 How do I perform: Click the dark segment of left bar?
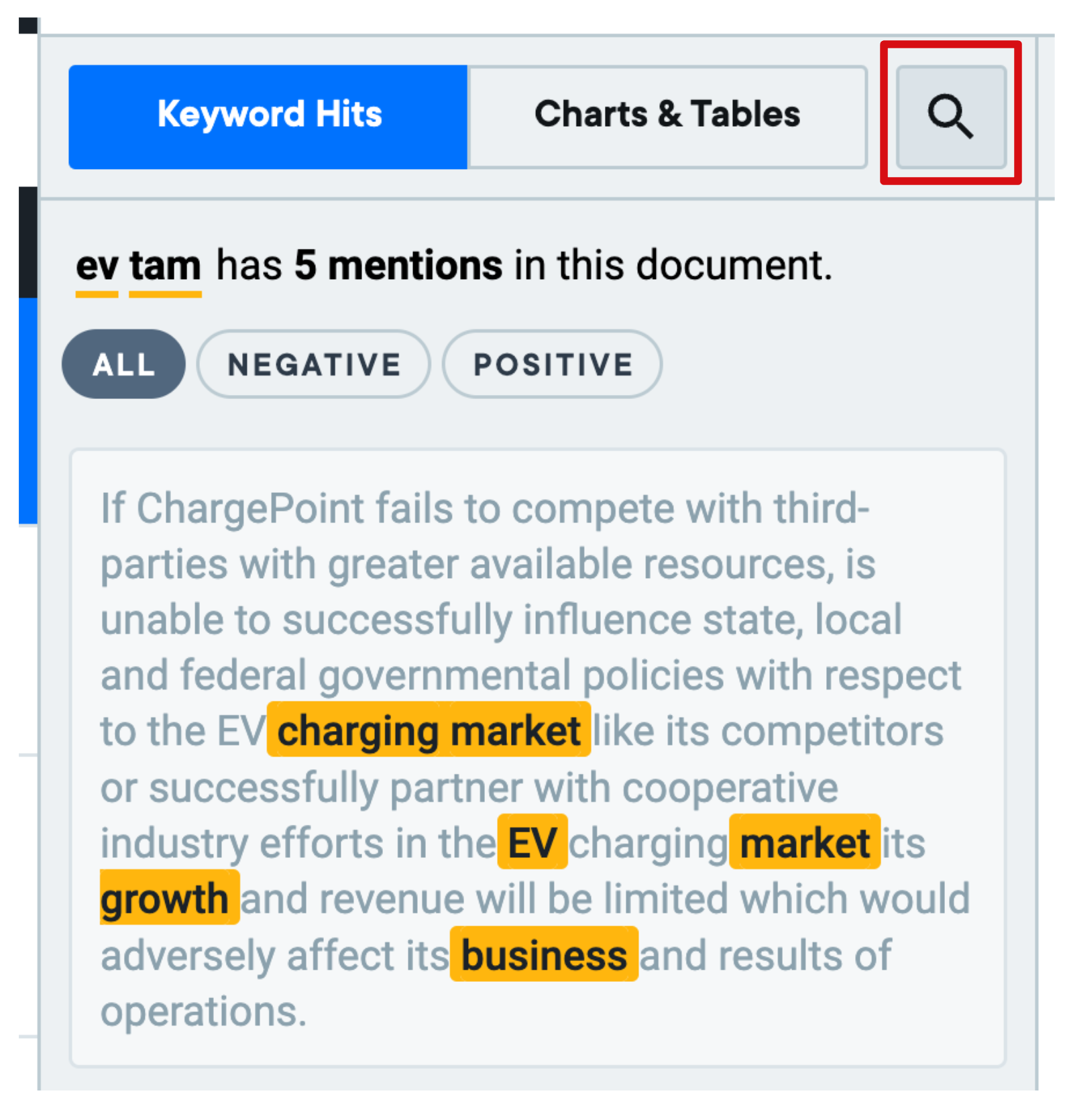pyautogui.click(x=28, y=242)
